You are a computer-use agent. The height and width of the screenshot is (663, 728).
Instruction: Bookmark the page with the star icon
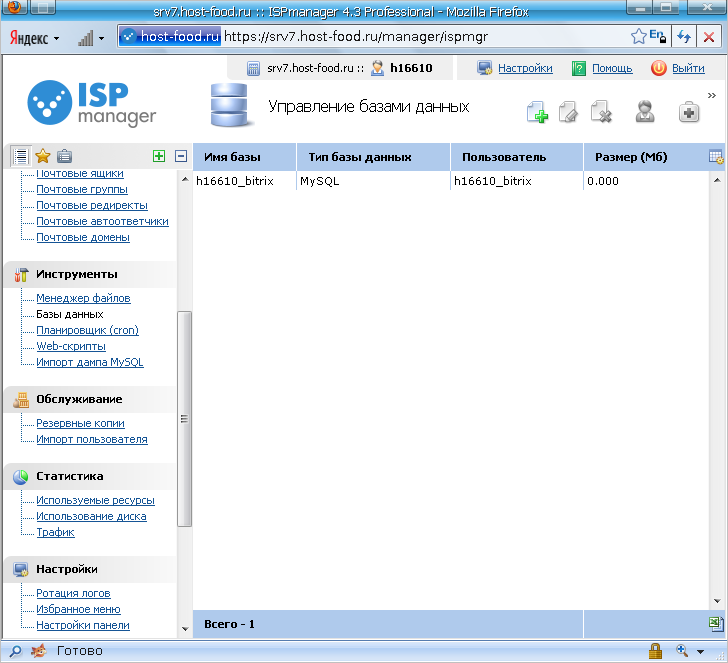click(x=638, y=37)
